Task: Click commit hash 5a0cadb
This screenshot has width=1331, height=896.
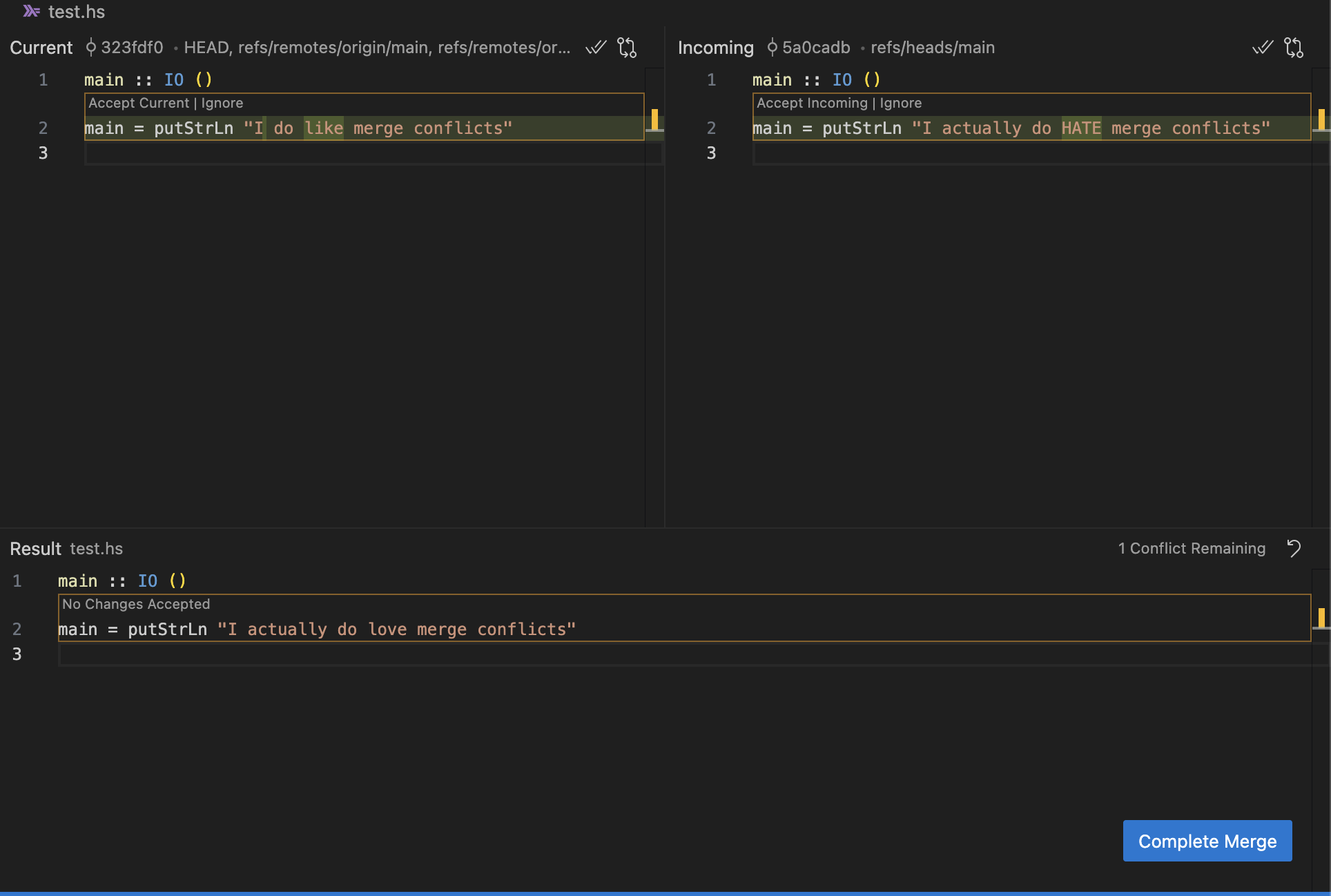Action: (x=816, y=48)
